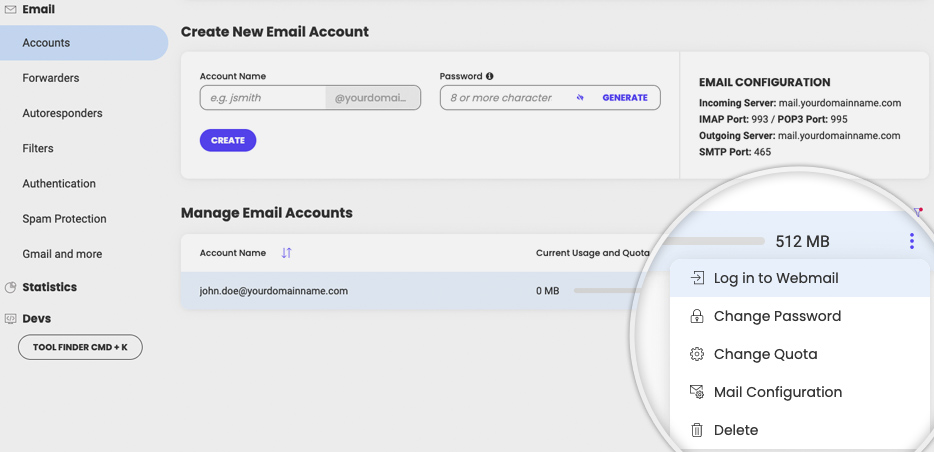Click the Account Name input field
This screenshot has height=452, width=934.
click(x=263, y=98)
